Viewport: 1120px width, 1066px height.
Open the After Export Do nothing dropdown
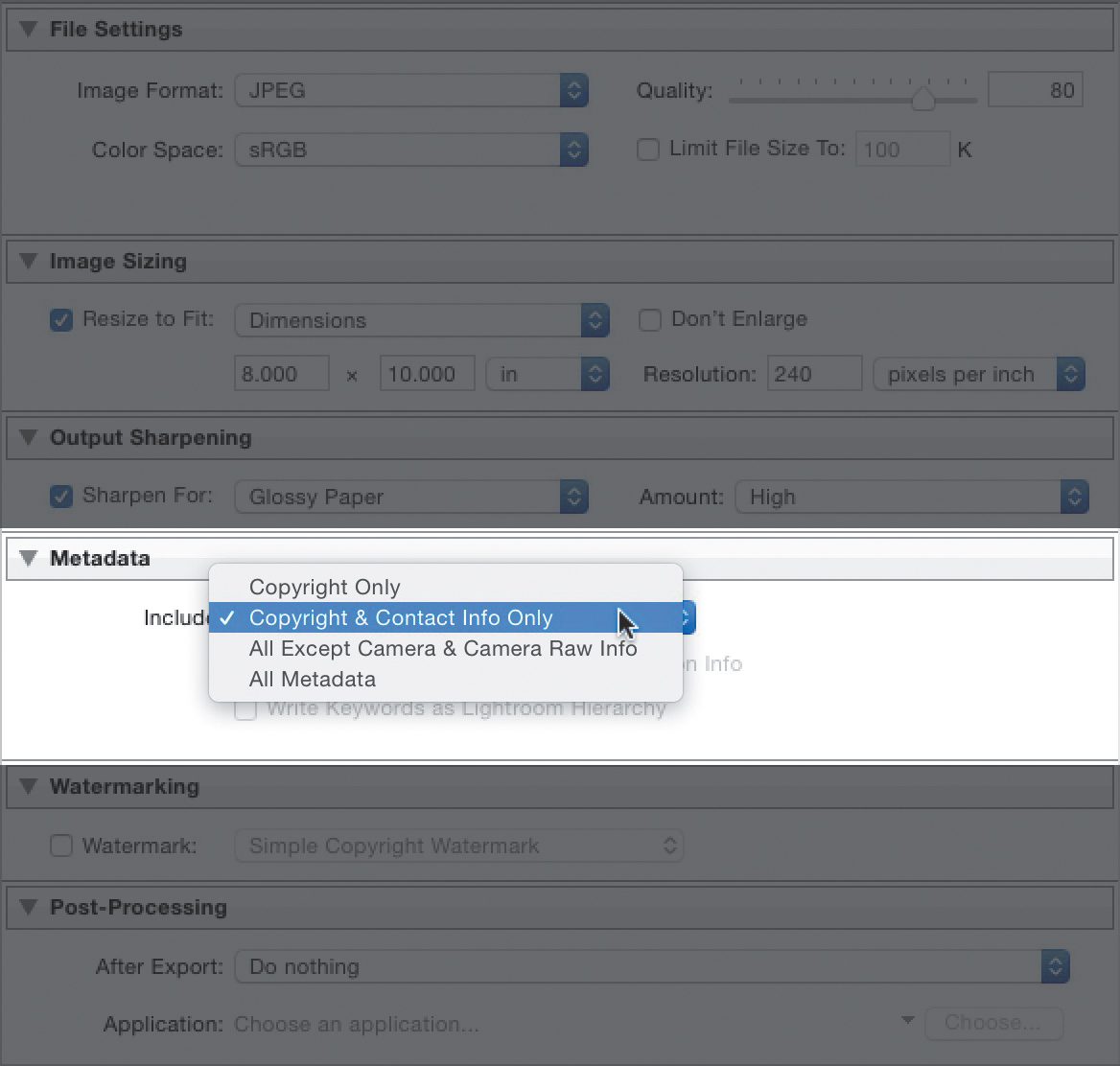pyautogui.click(x=651, y=966)
